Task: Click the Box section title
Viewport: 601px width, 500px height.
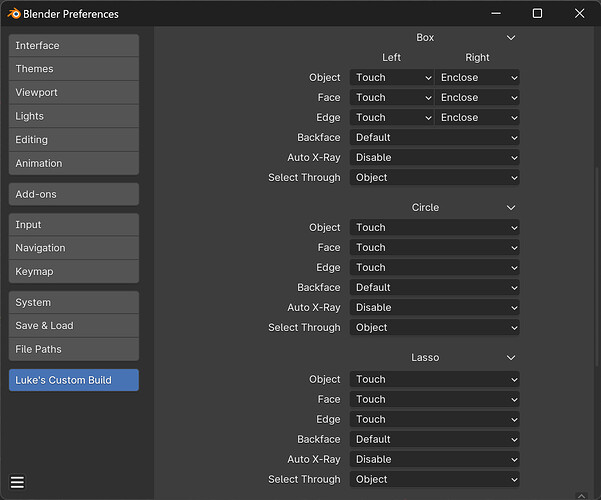Action: [x=425, y=38]
